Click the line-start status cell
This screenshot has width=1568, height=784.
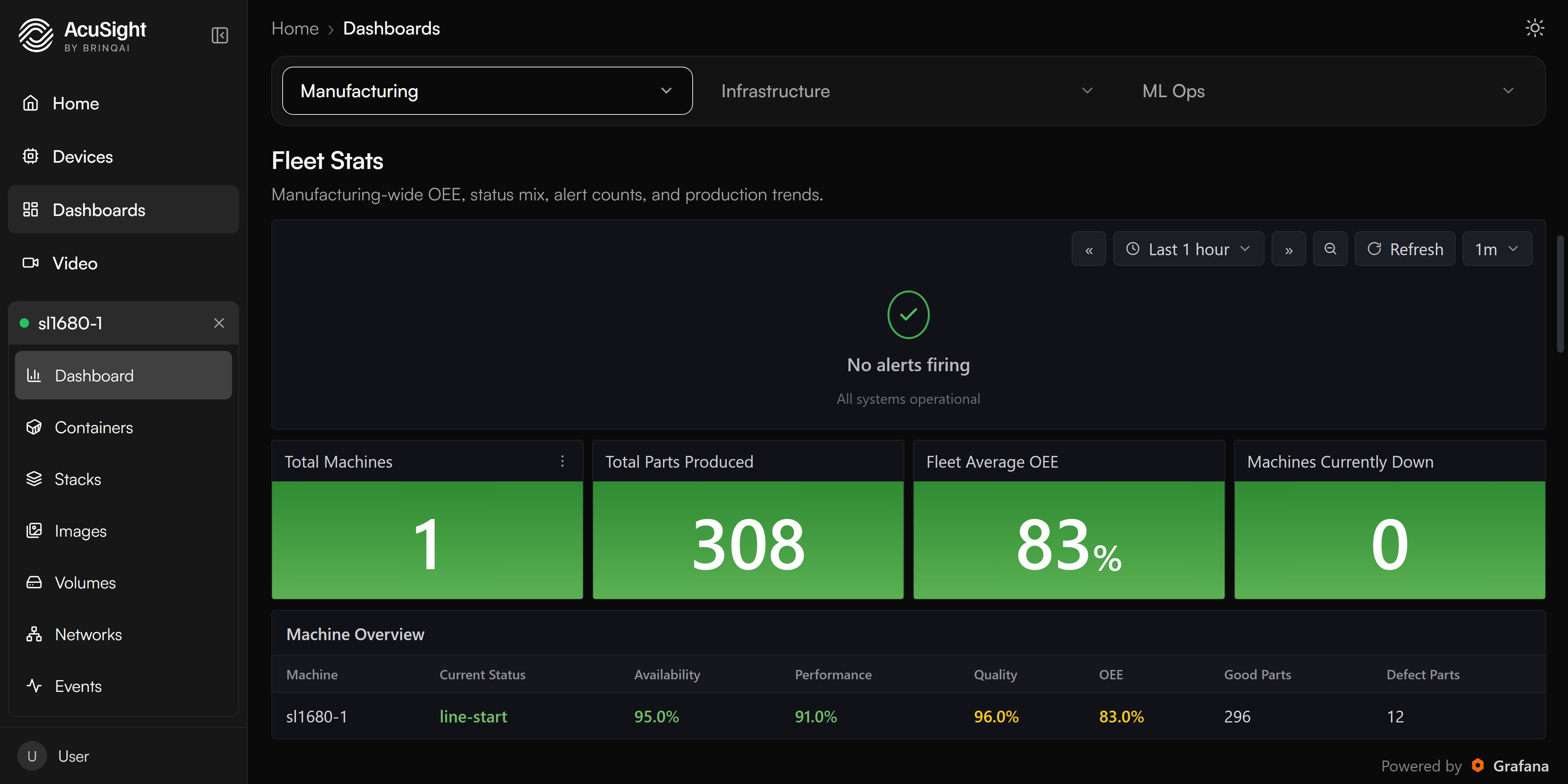(x=473, y=717)
